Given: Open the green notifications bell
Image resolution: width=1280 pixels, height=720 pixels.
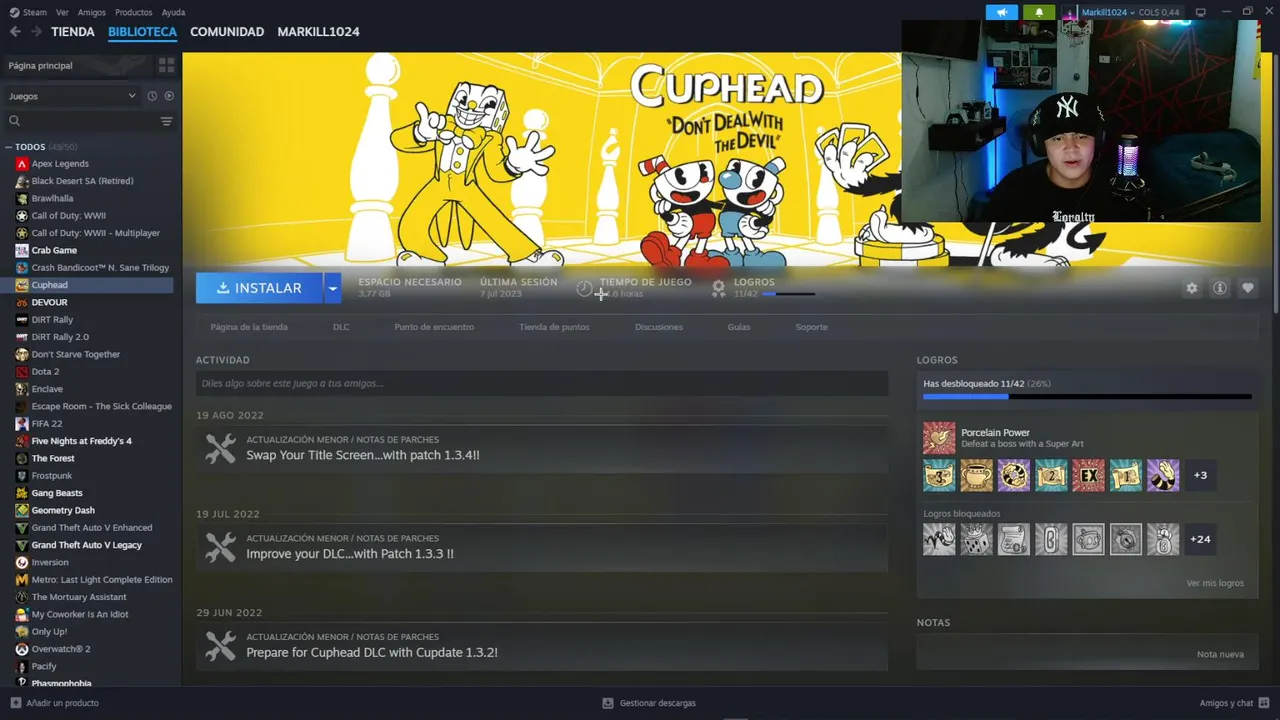Looking at the screenshot, I should pos(1039,12).
